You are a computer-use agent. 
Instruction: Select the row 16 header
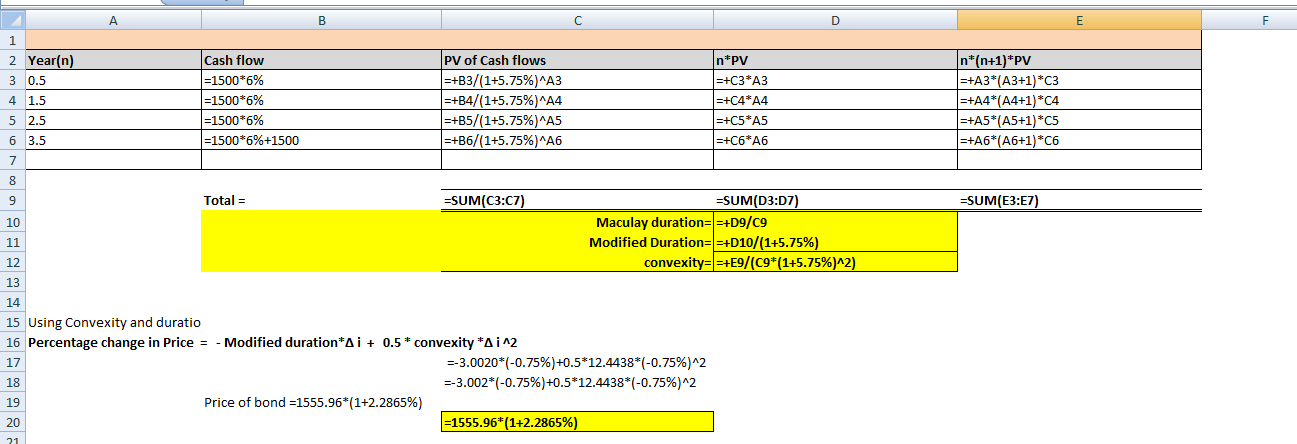13,342
